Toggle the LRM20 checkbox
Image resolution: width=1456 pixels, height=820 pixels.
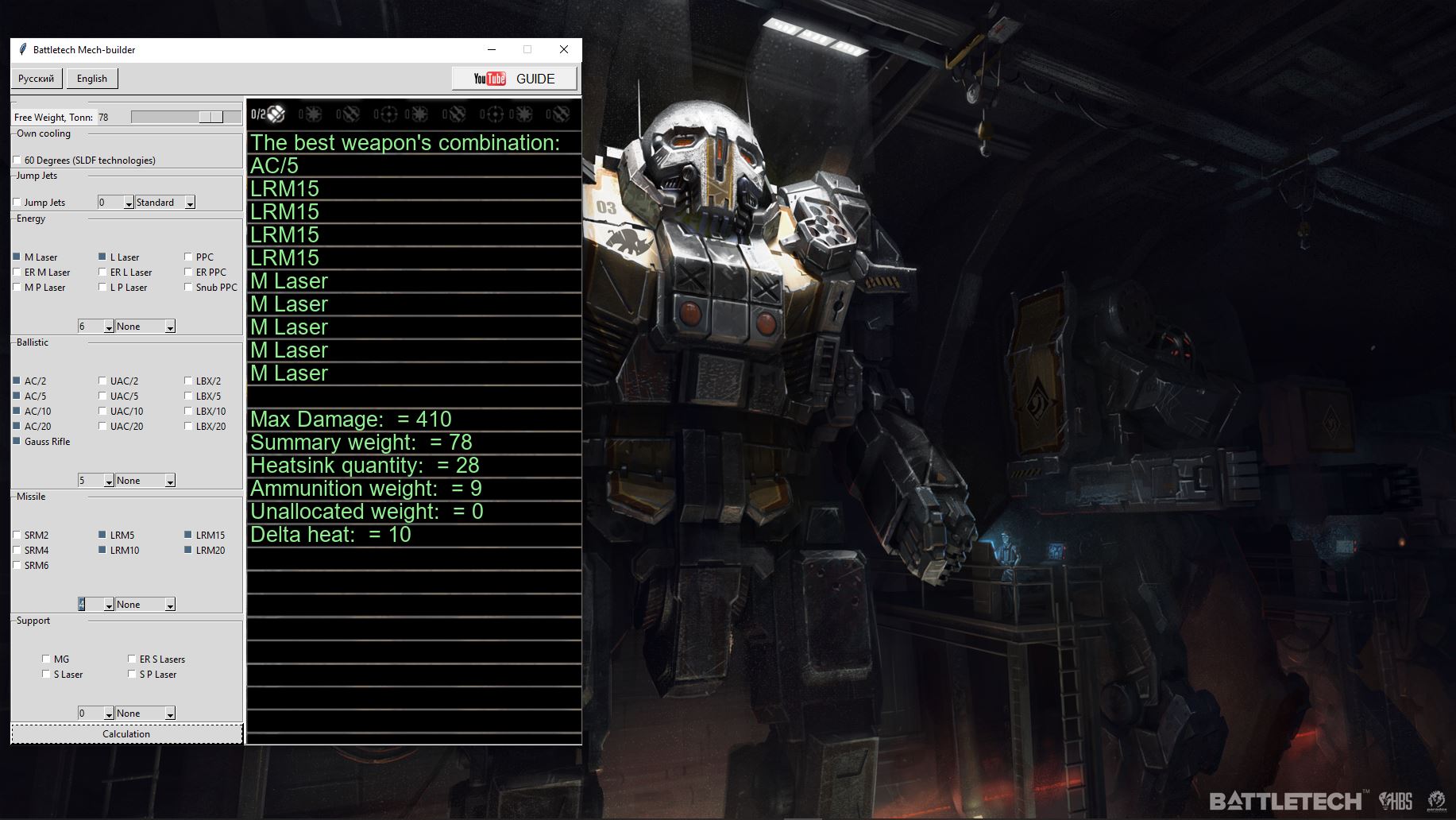(x=188, y=551)
